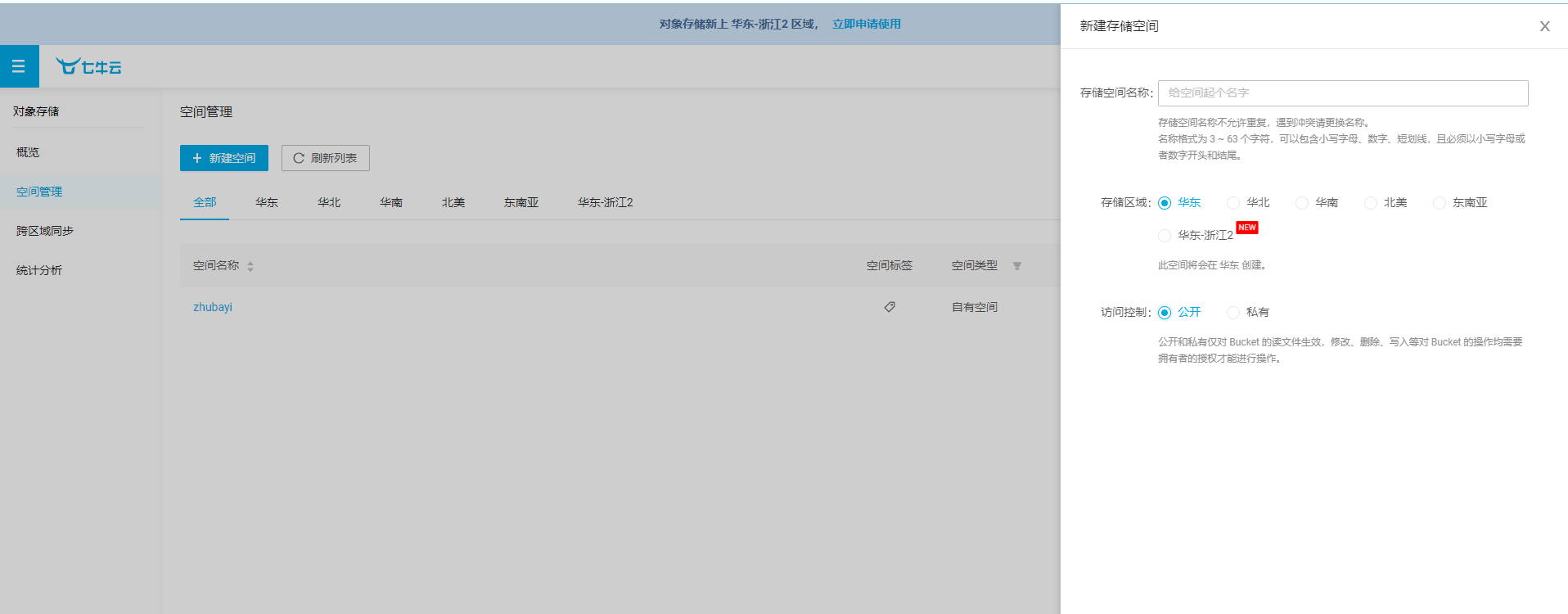Select the 华东-浙江2 storage region radio
1568x614 pixels.
point(1165,236)
